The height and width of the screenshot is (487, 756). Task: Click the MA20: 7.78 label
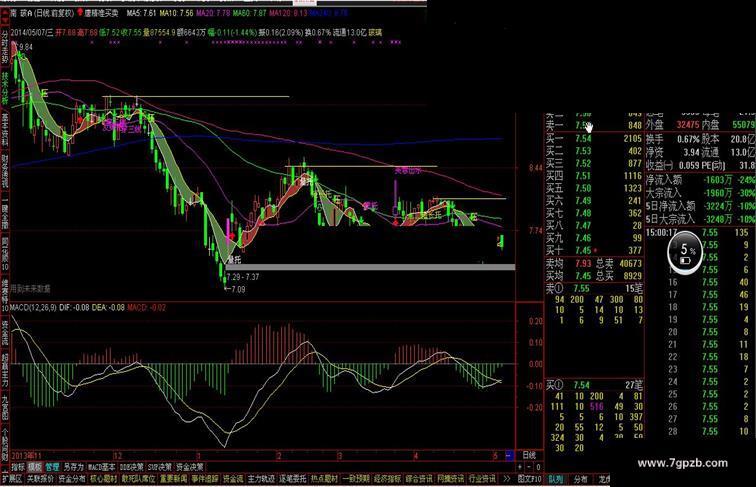coord(213,13)
